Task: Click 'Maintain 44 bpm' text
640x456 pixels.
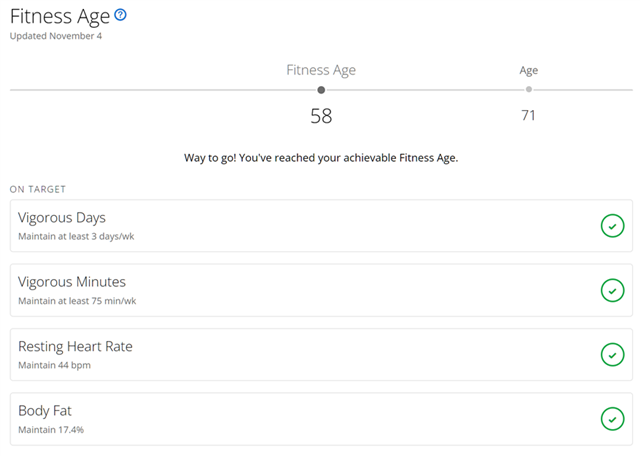Action: click(54, 365)
